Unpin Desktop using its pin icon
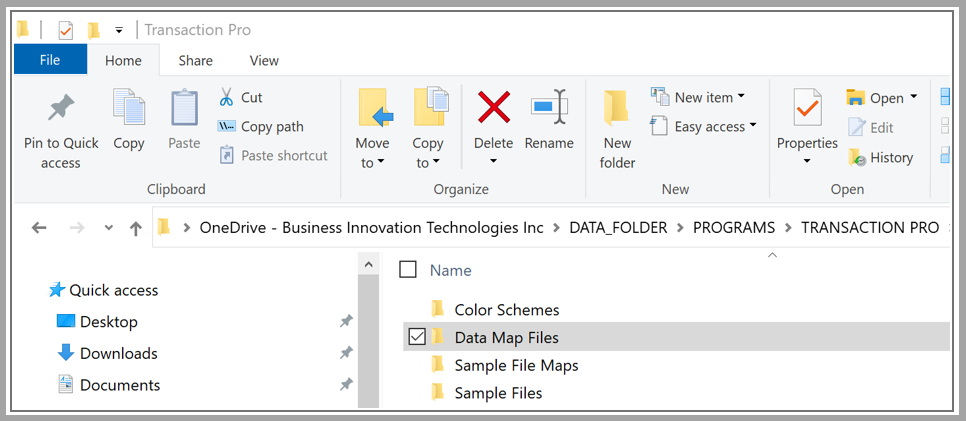966x421 pixels. pos(346,321)
